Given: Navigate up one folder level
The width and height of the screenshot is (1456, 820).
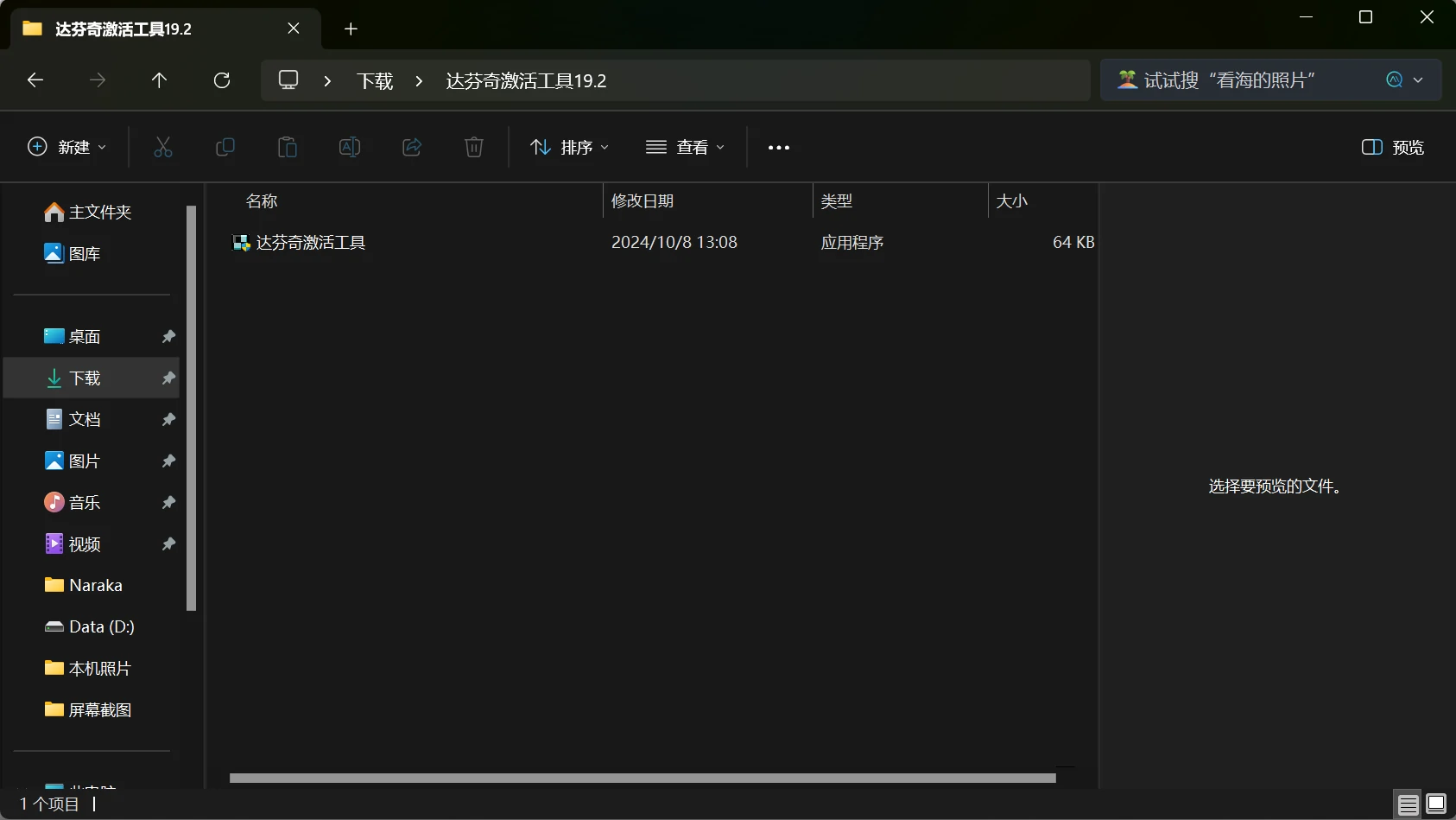Looking at the screenshot, I should tap(160, 79).
